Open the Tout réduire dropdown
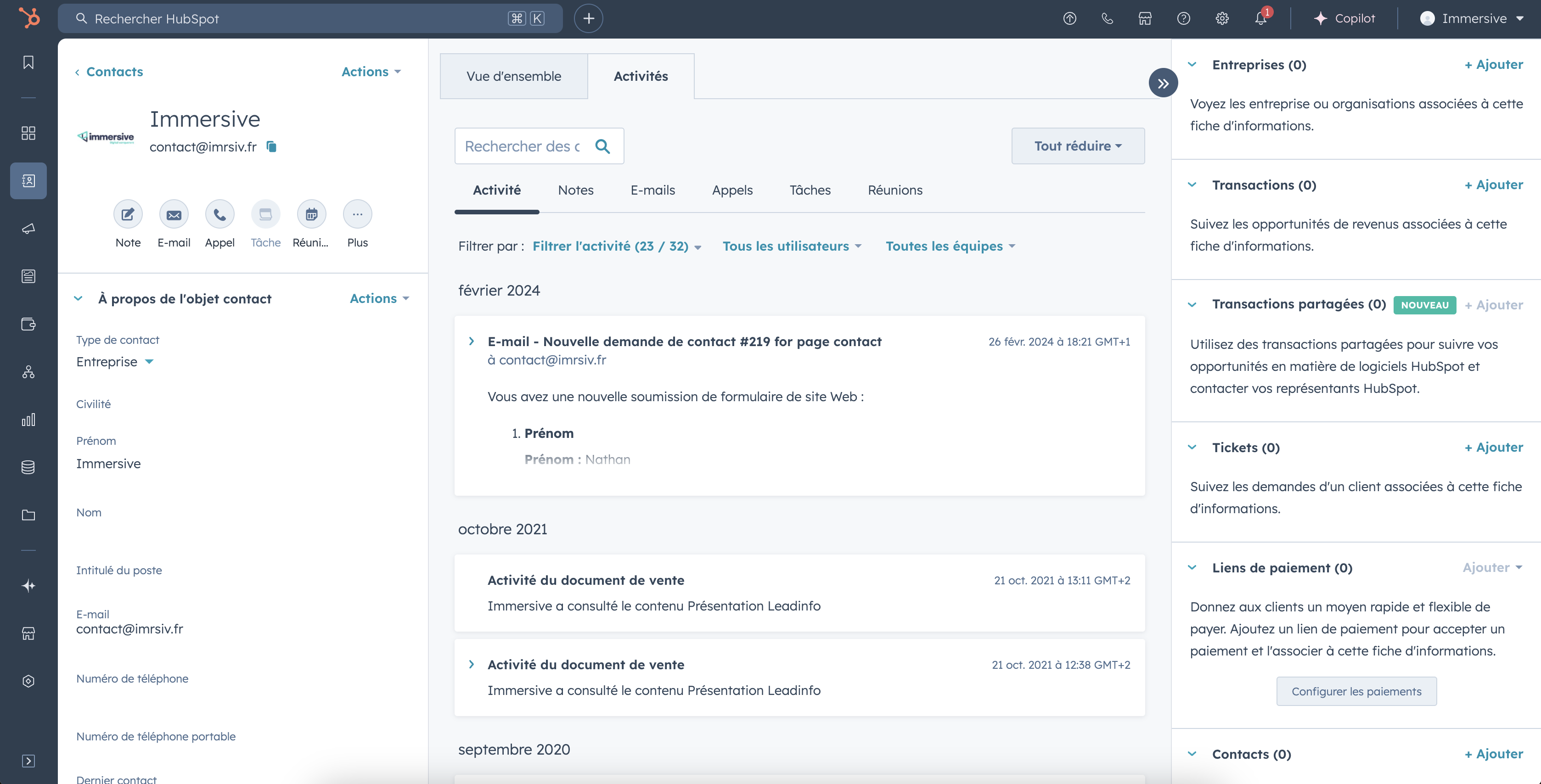 [x=1078, y=146]
